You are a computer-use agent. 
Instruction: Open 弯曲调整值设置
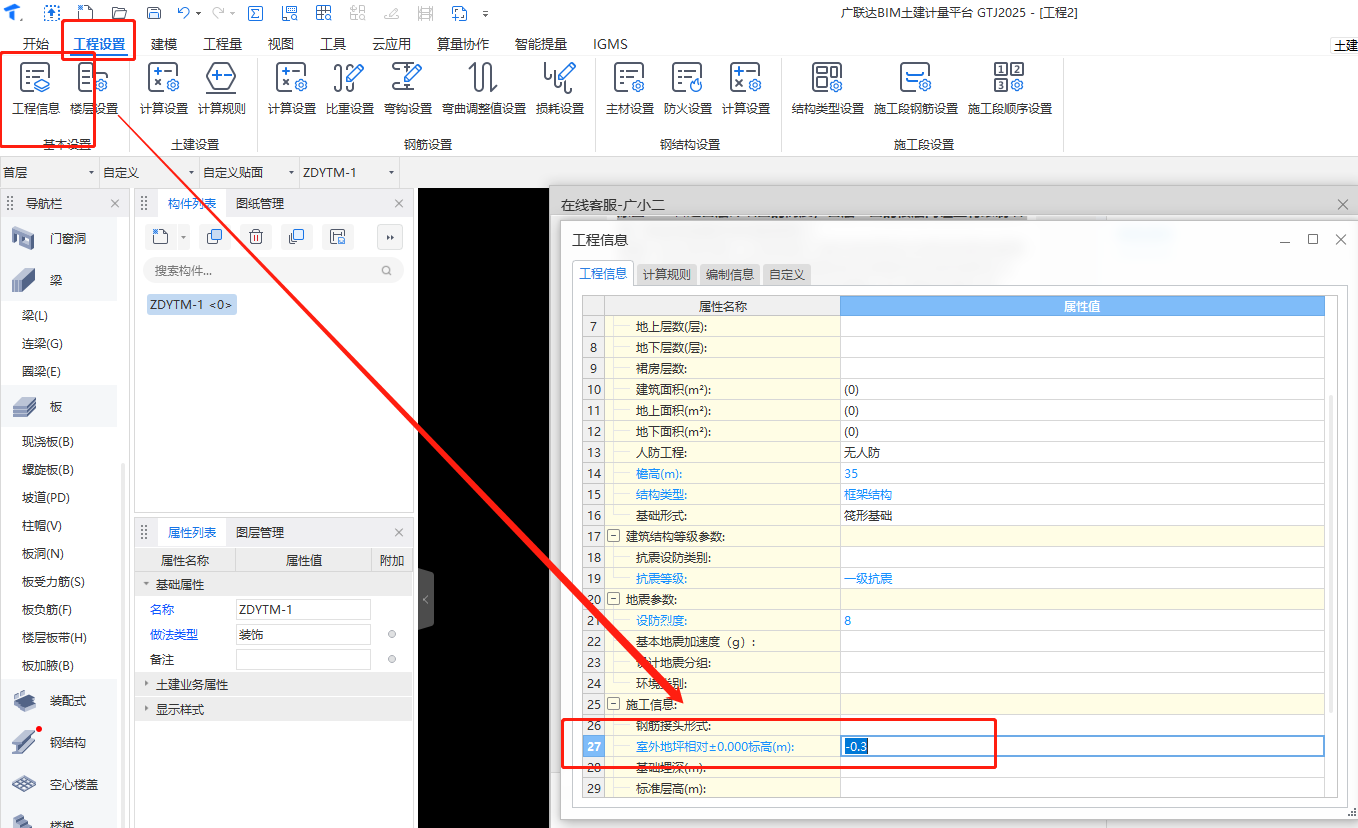484,88
